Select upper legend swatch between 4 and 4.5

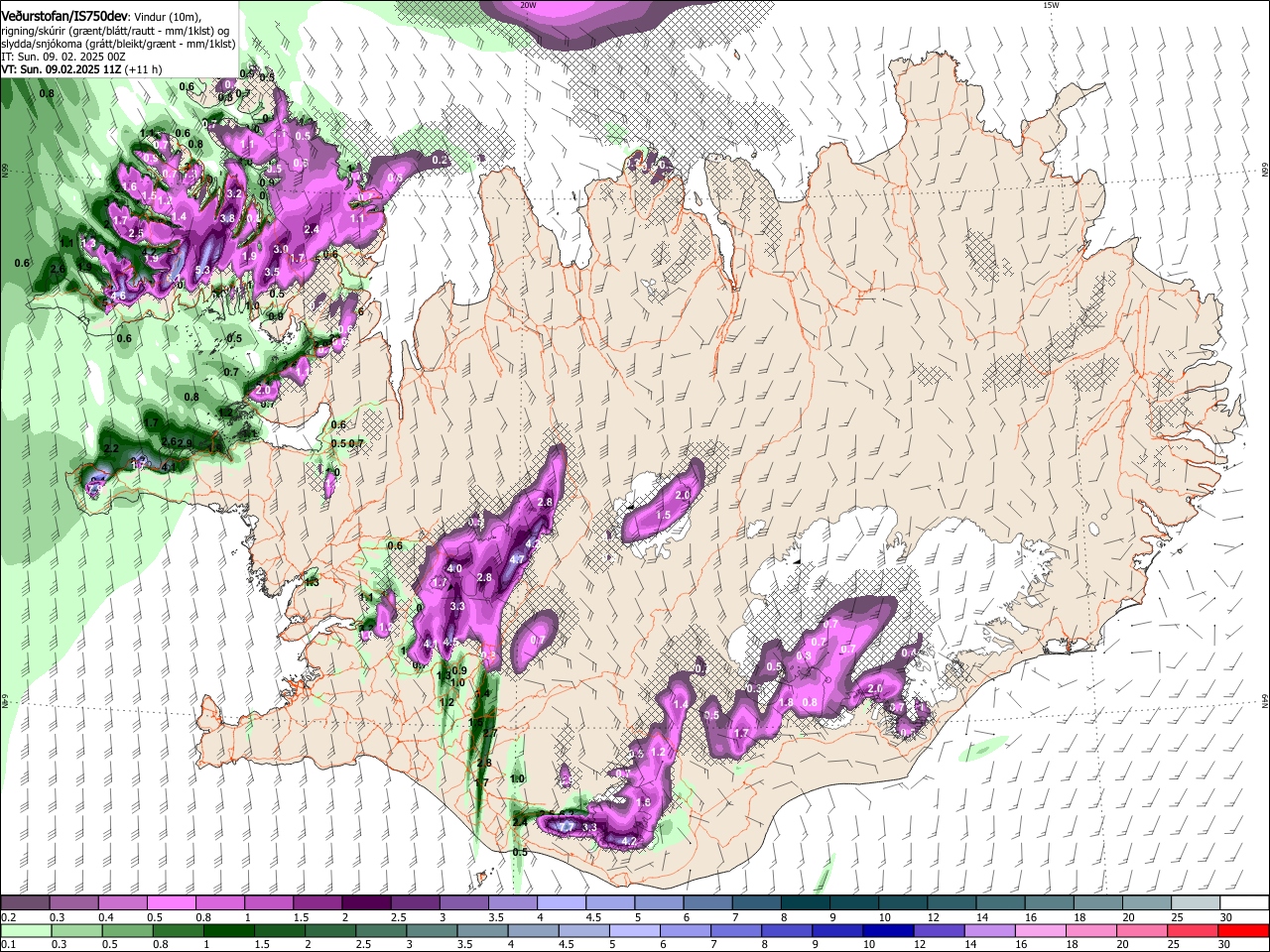(x=560, y=903)
